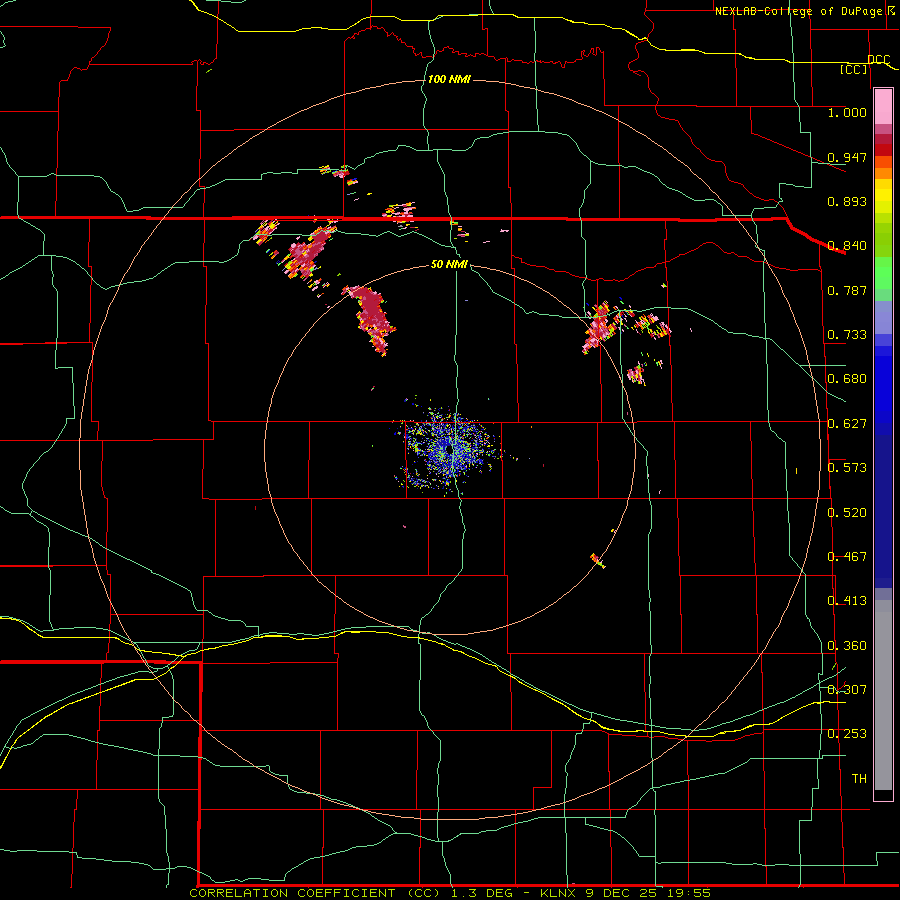Select the 0.520 scale value
The height and width of the screenshot is (900, 900).
tap(847, 513)
